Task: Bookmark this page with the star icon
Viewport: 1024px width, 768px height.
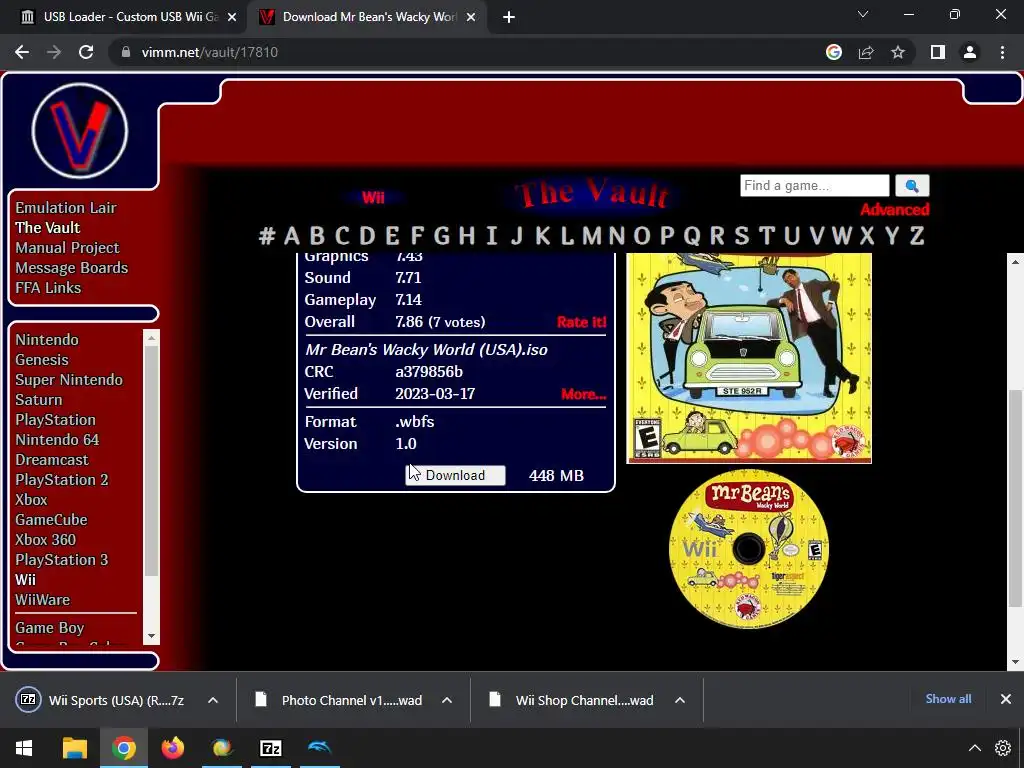Action: tap(898, 52)
